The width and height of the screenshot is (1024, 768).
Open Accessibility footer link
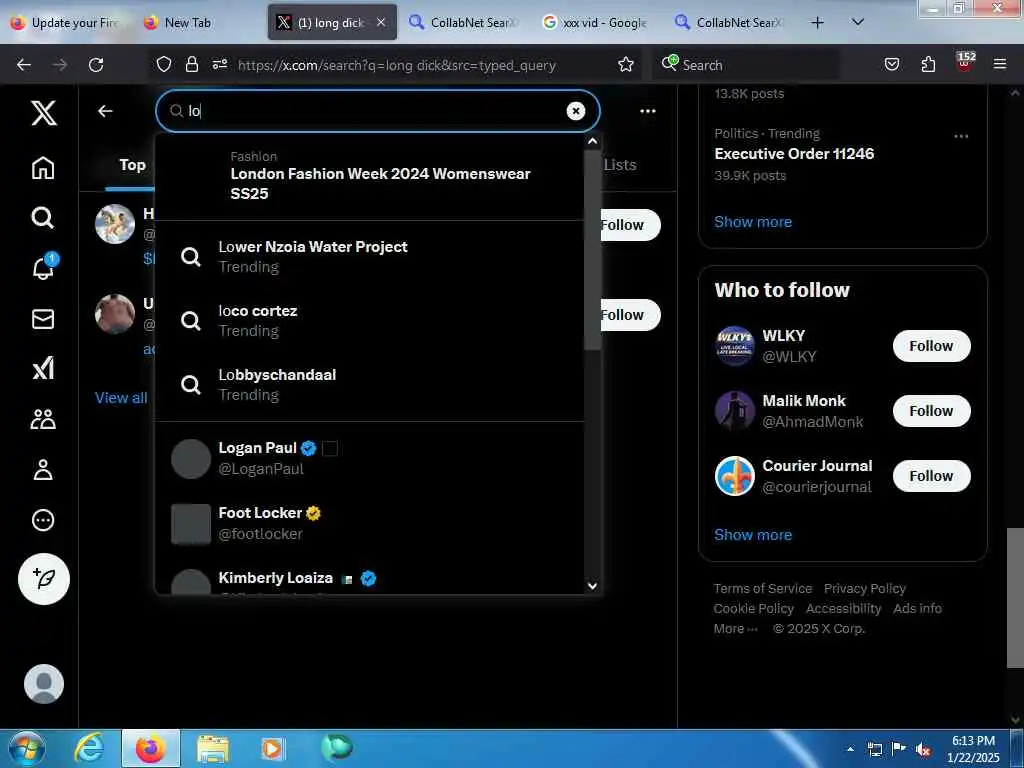click(x=843, y=609)
